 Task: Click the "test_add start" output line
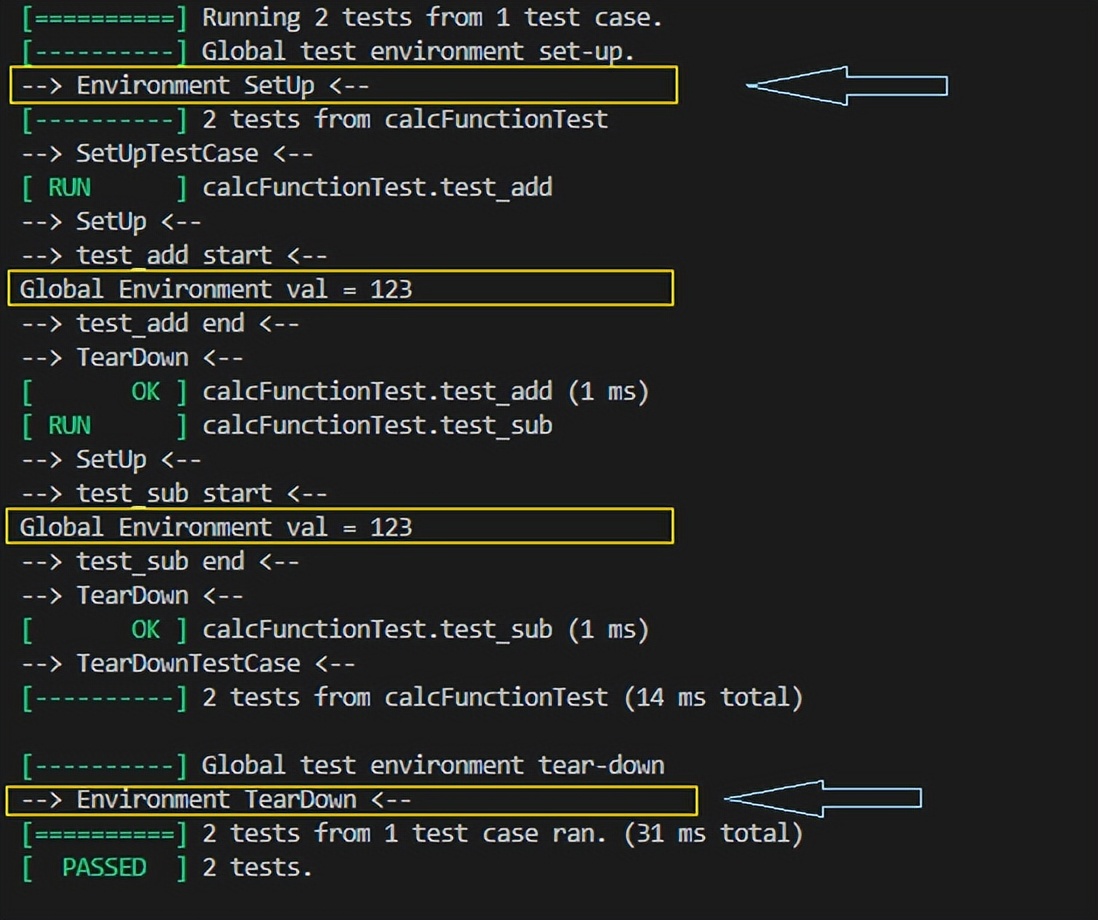[174, 256]
